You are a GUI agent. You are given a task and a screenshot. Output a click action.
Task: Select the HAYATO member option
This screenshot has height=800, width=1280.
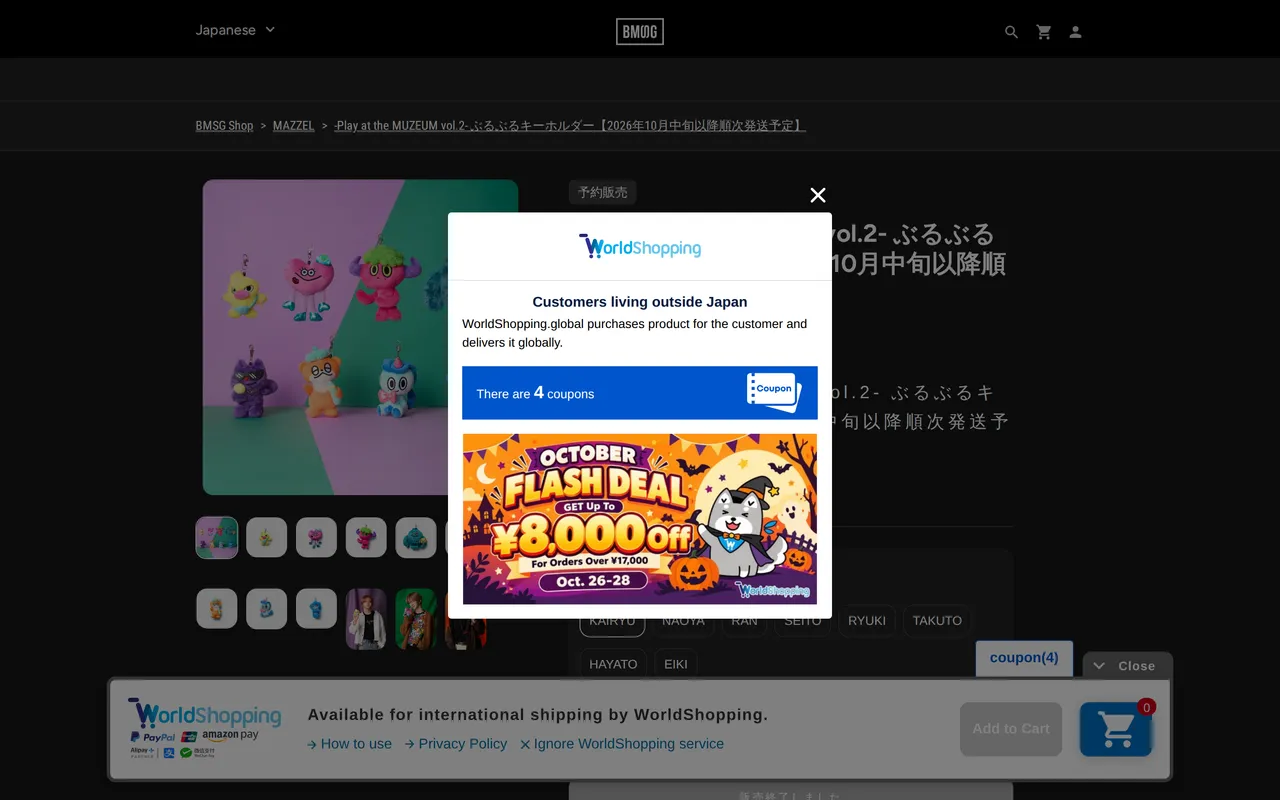(x=613, y=664)
